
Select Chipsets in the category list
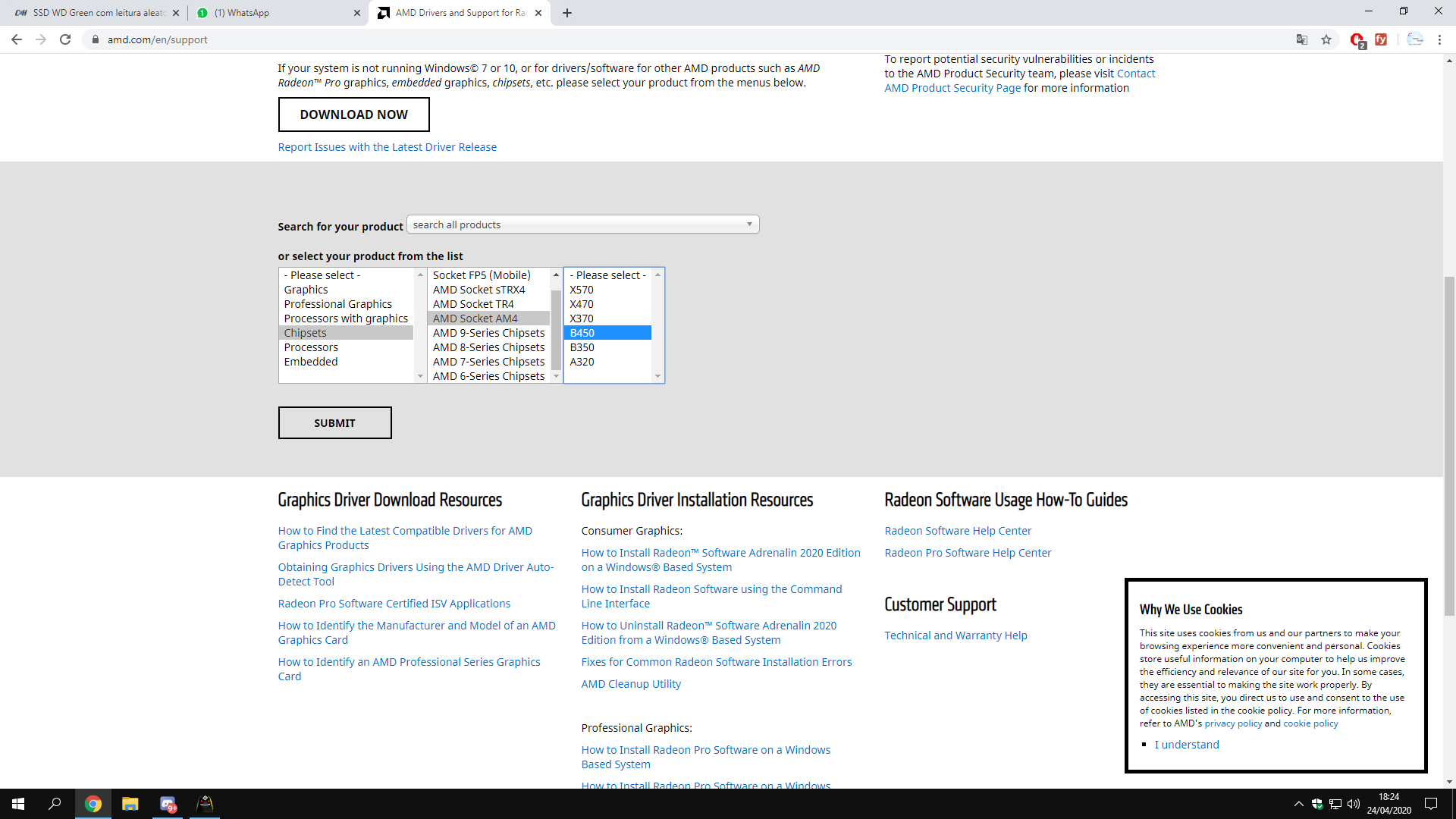click(347, 333)
